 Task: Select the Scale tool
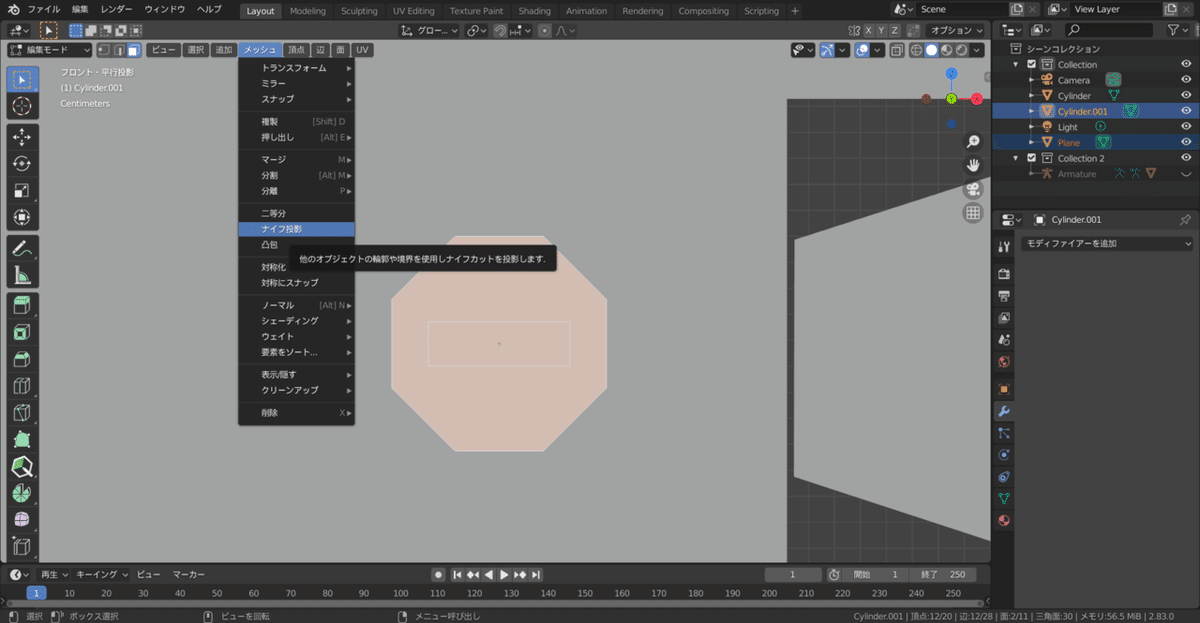coord(22,190)
